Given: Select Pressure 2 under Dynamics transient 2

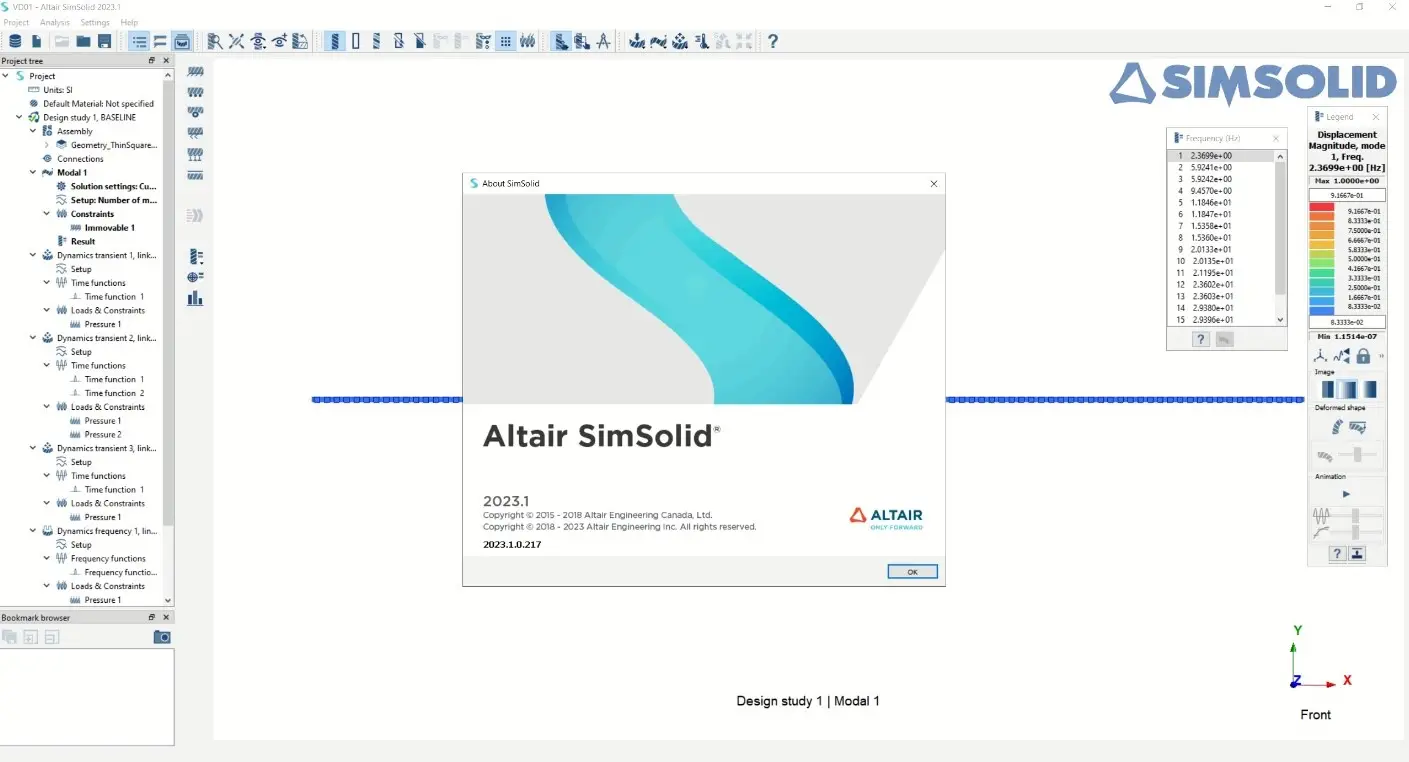Looking at the screenshot, I should tap(102, 434).
